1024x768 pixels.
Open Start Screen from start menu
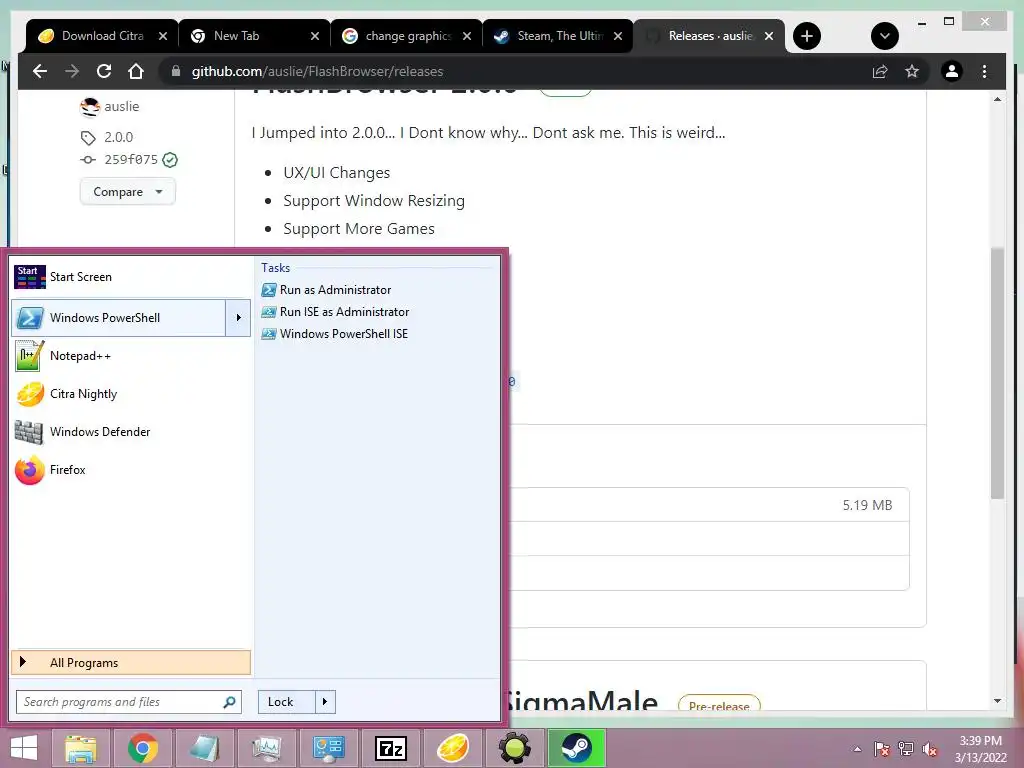[131, 277]
